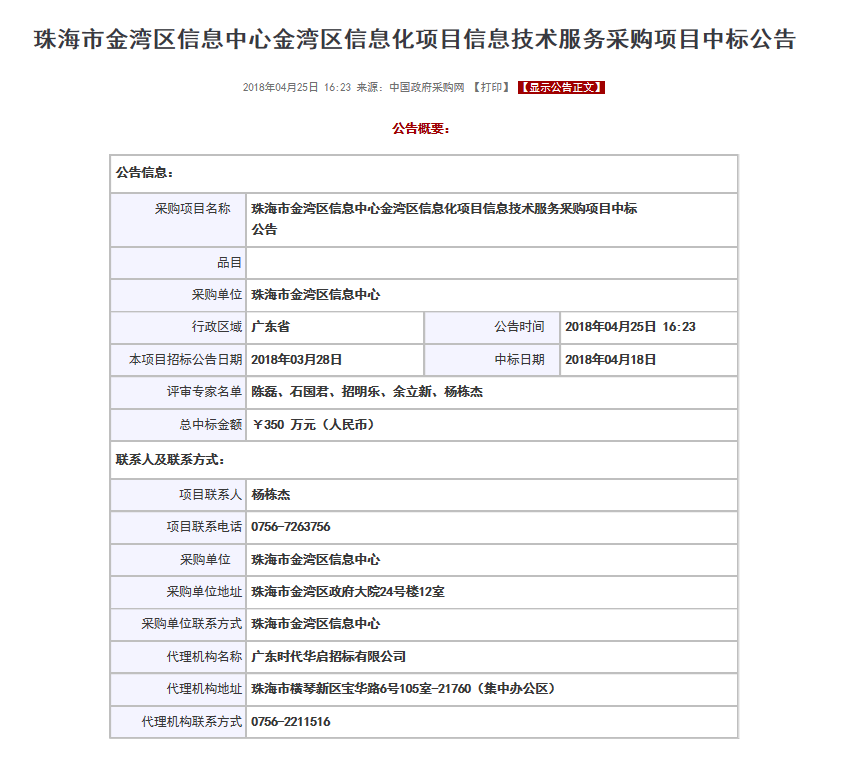Click the red 显示公告正文 button

pos(561,88)
